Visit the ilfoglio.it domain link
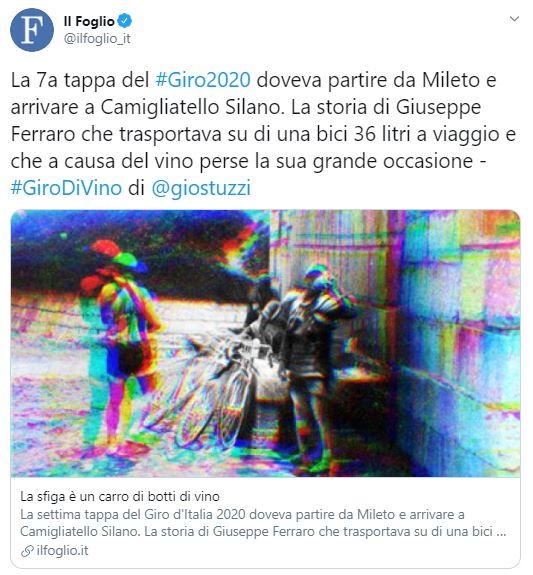Screen dimensions: 533x575 [63, 551]
